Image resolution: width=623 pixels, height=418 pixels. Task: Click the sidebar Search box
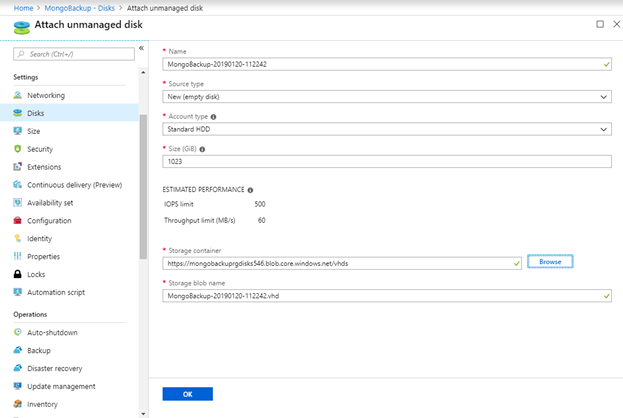tap(74, 54)
